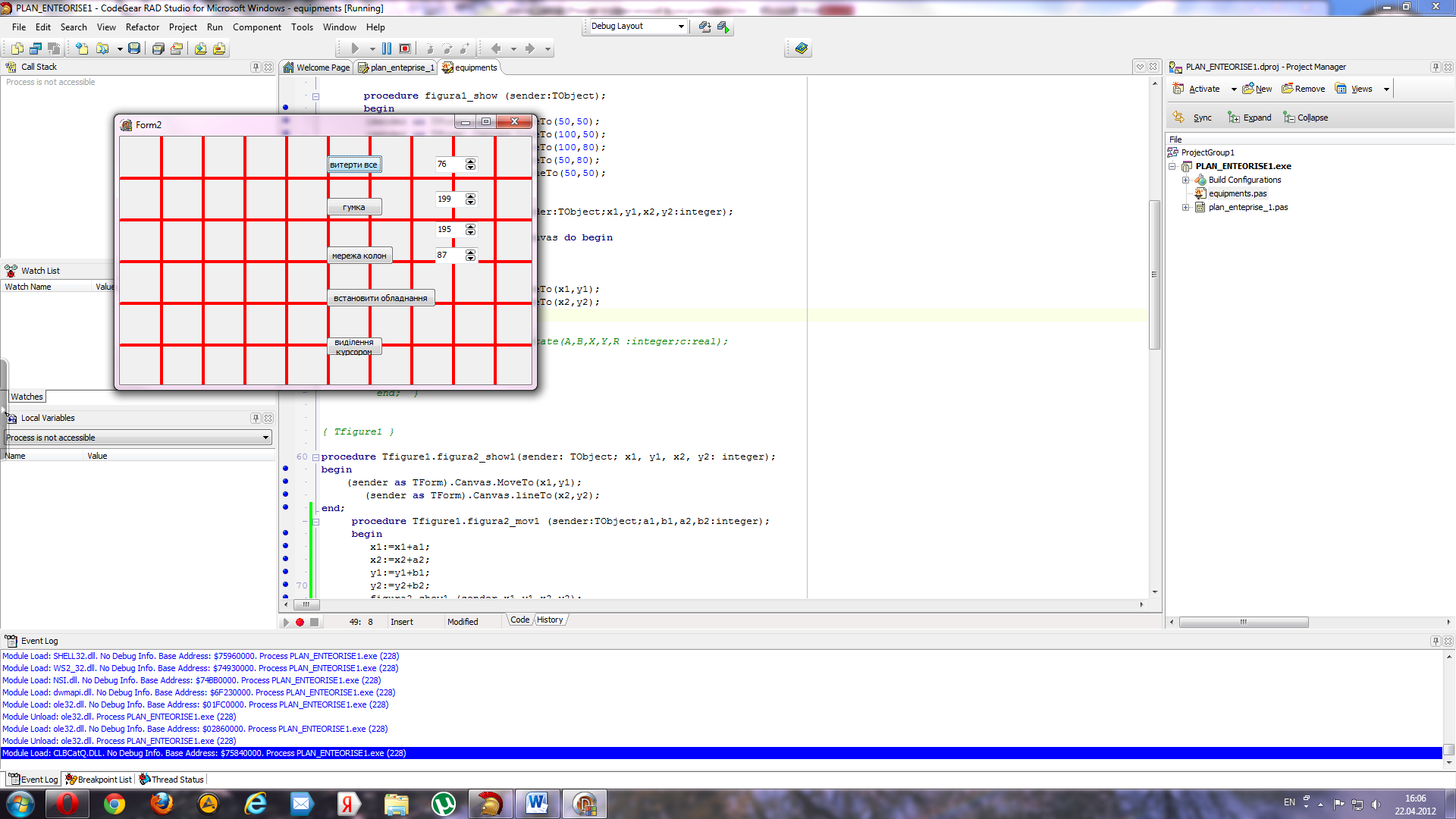Screen dimensions: 1456x819
Task: Open Microsoft Word from the taskbar
Action: 538,803
